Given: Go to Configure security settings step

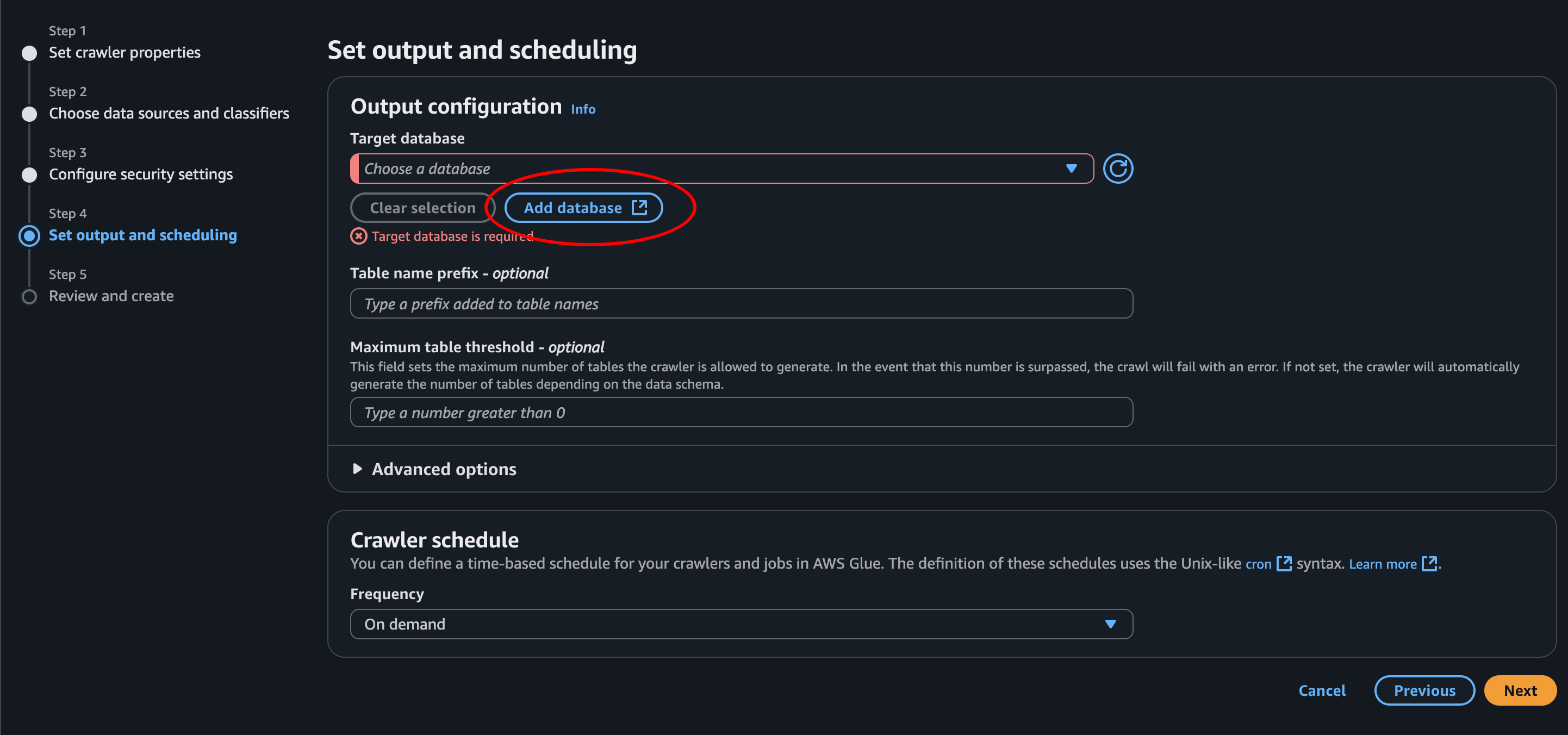Looking at the screenshot, I should (141, 174).
